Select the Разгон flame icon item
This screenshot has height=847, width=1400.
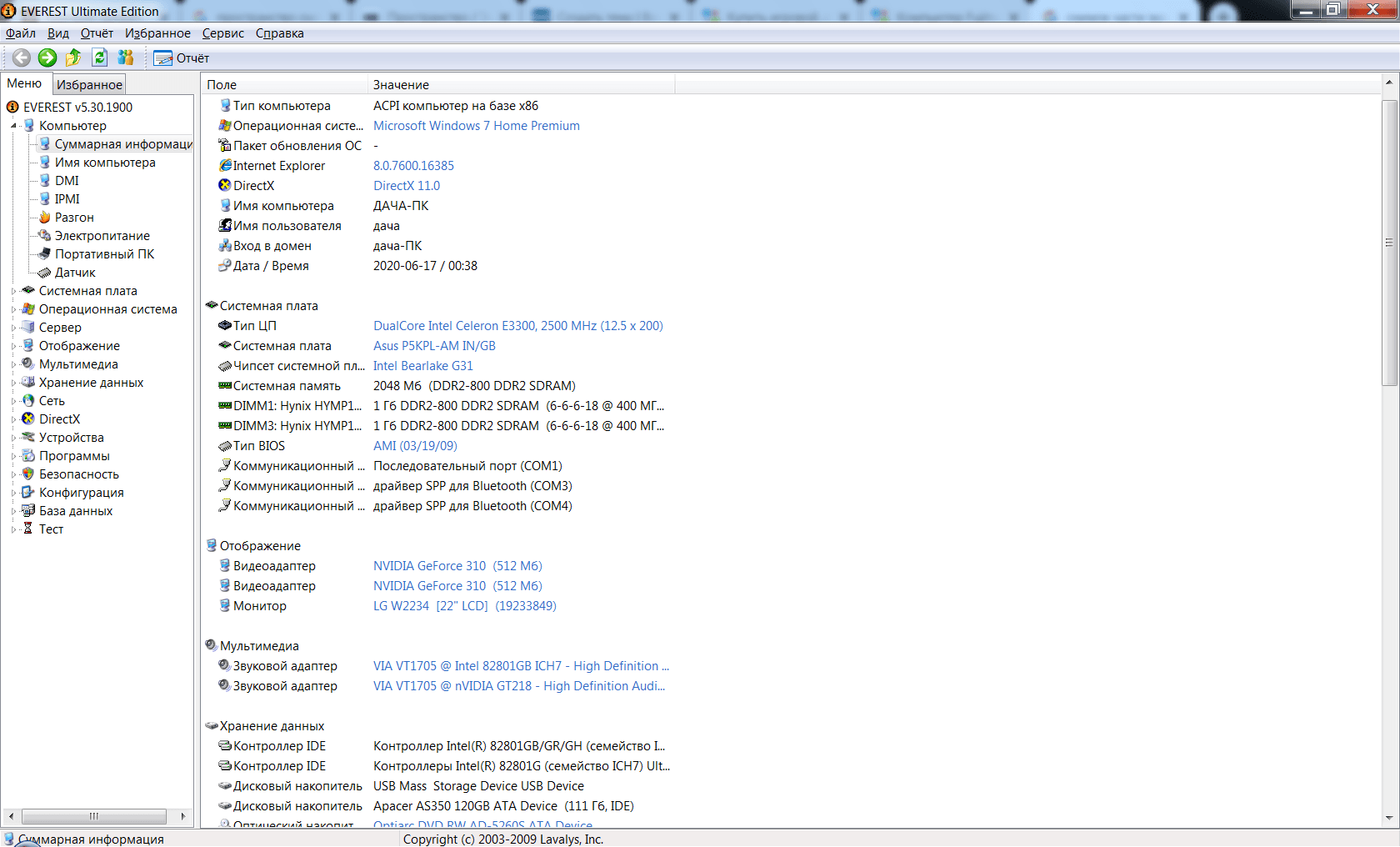73,218
